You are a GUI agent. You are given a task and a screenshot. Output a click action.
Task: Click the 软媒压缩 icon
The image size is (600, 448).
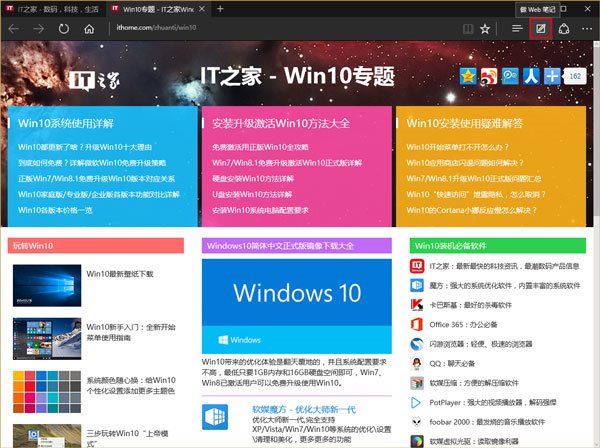point(417,383)
